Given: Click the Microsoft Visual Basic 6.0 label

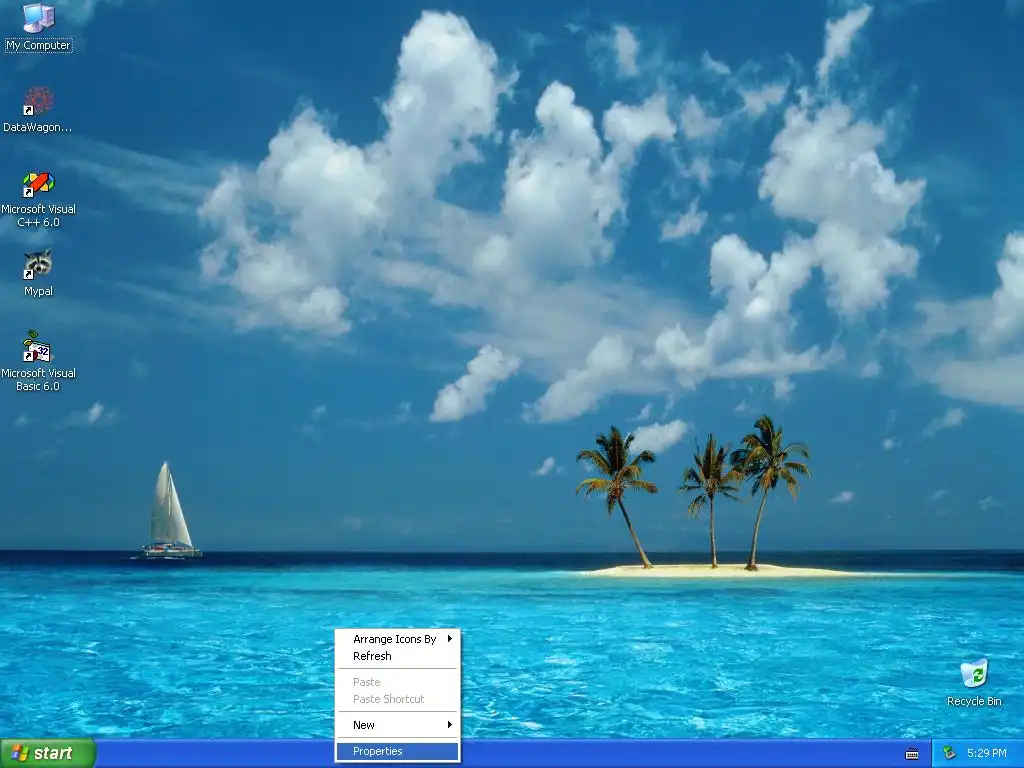Looking at the screenshot, I should point(39,379).
